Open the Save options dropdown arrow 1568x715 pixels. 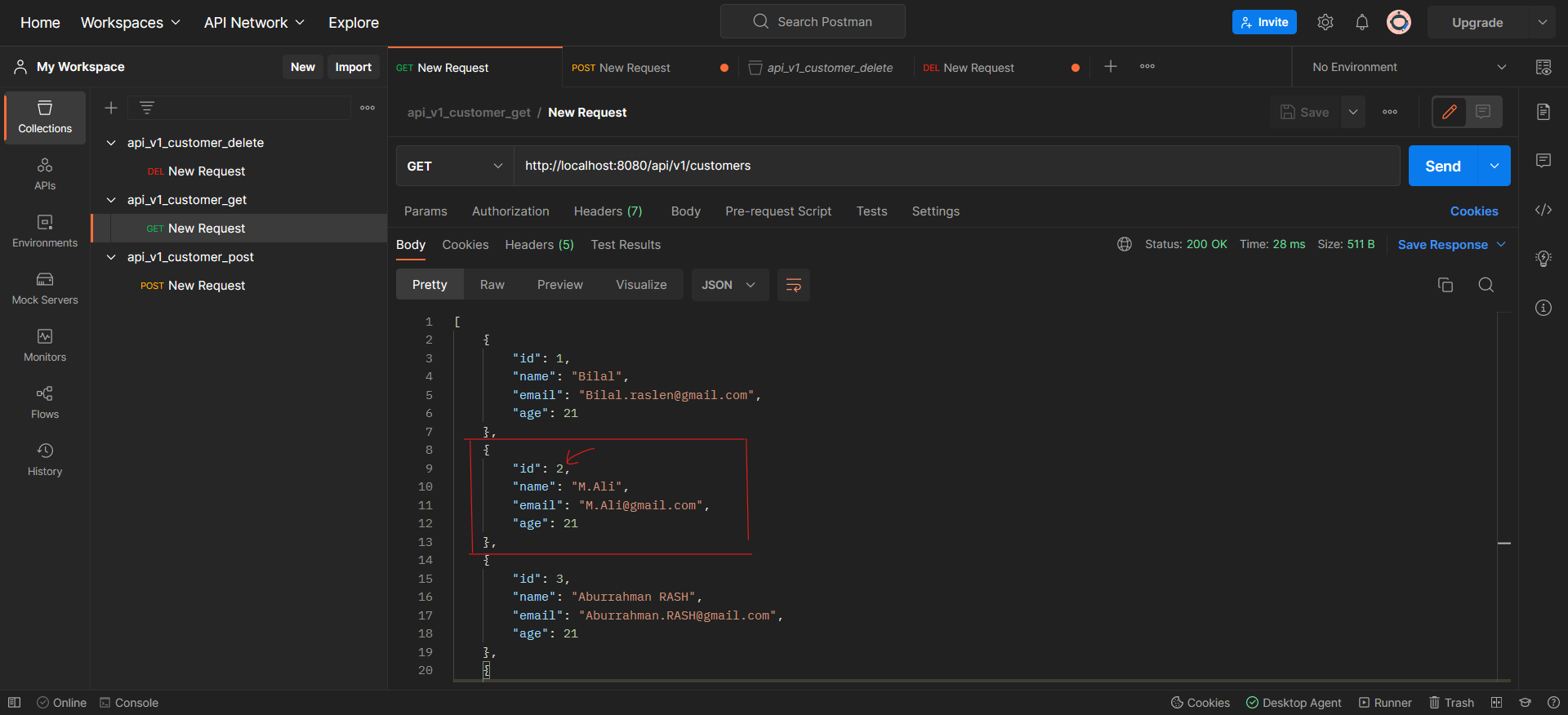pyautogui.click(x=1353, y=112)
